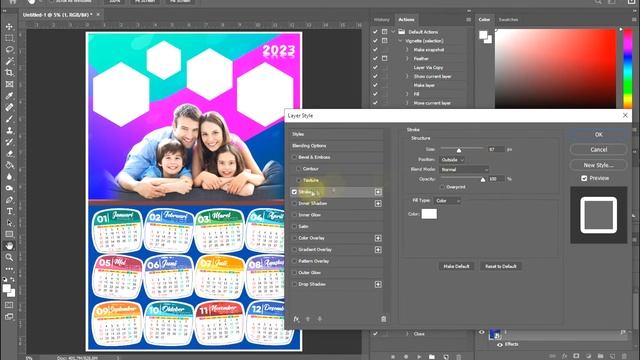Switch to the History tab
The height and width of the screenshot is (360, 640).
(x=382, y=20)
